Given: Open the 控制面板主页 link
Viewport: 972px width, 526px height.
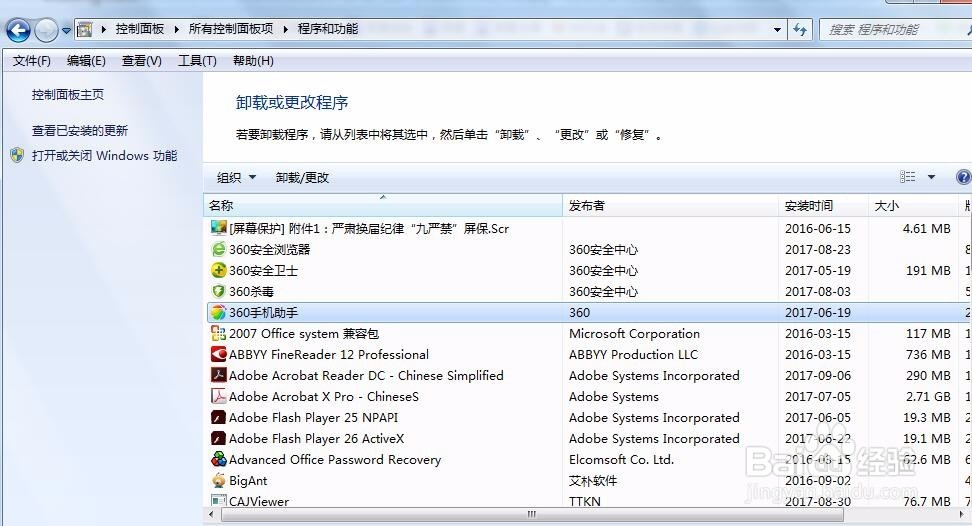Looking at the screenshot, I should 68,95.
